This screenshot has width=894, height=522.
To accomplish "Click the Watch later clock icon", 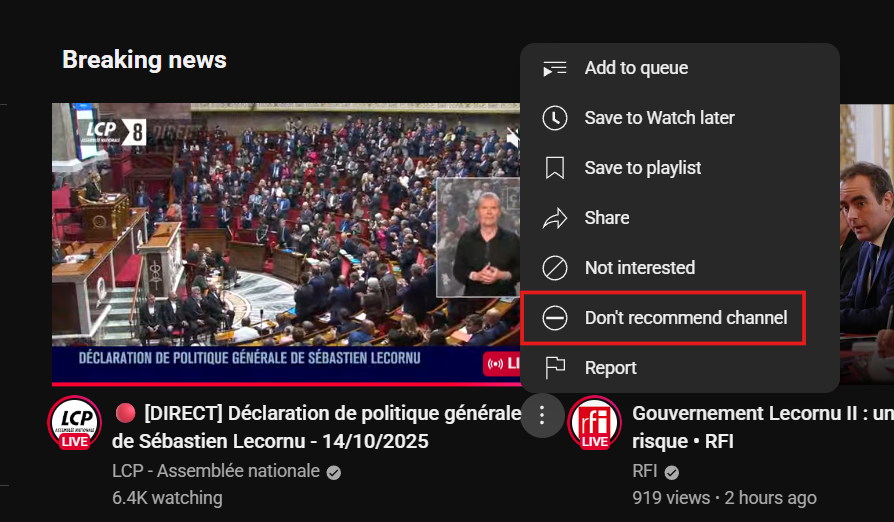I will pyautogui.click(x=554, y=118).
